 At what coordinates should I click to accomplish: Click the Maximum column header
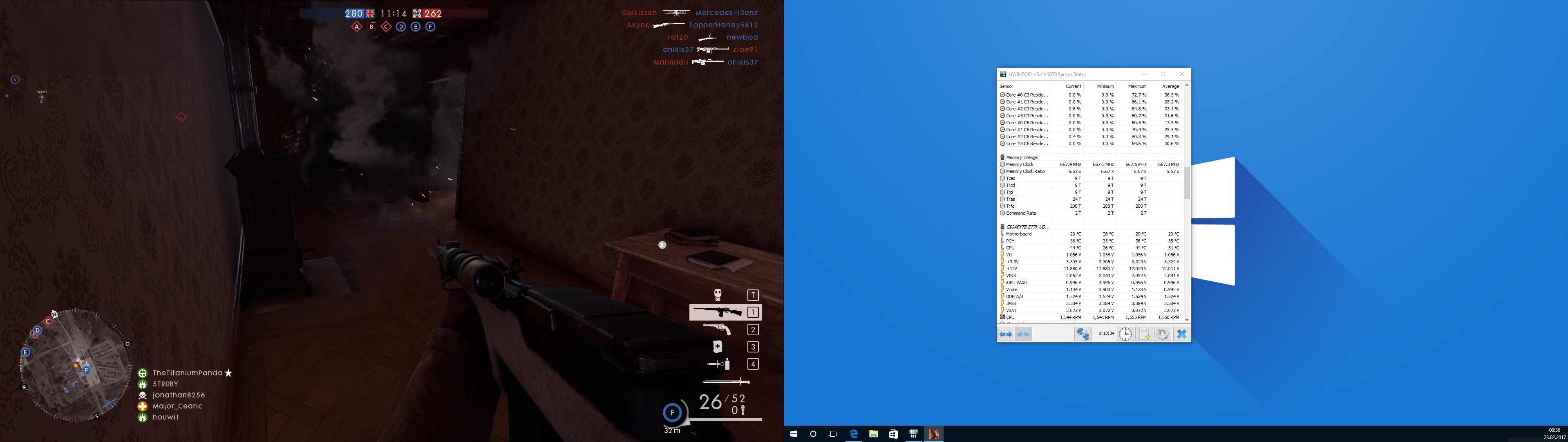tap(1136, 86)
